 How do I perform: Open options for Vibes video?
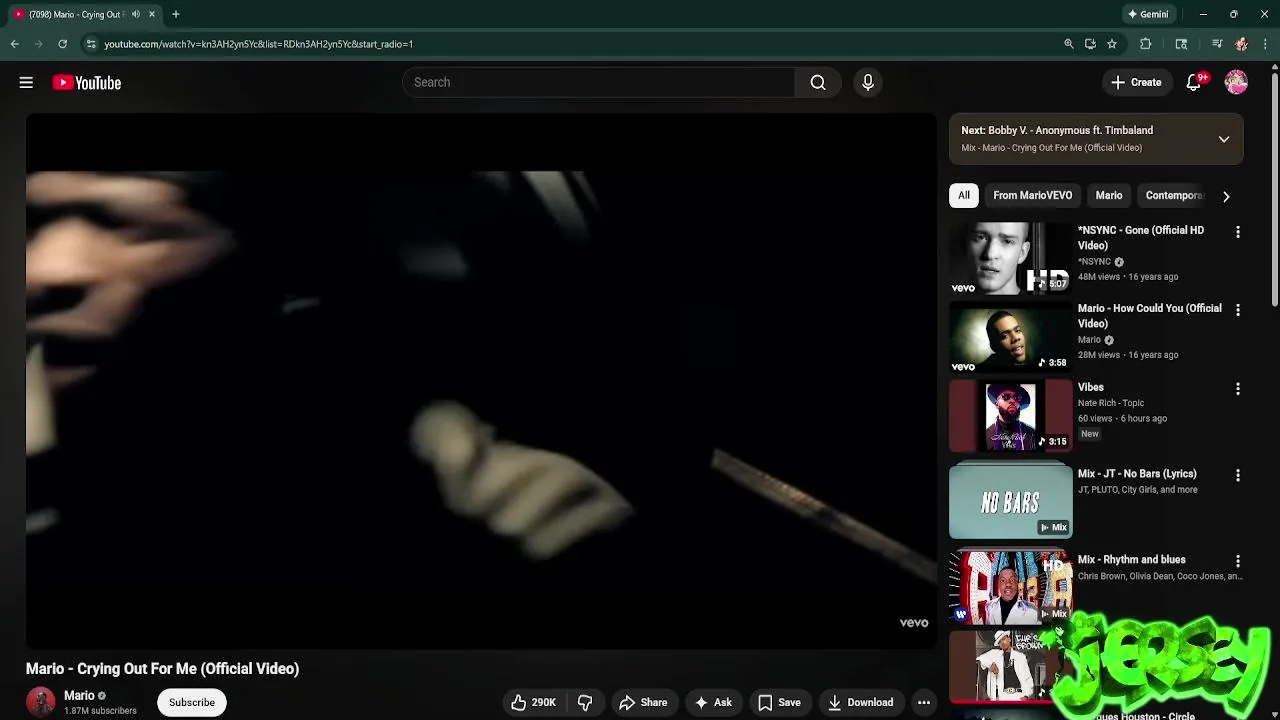coord(1238,389)
